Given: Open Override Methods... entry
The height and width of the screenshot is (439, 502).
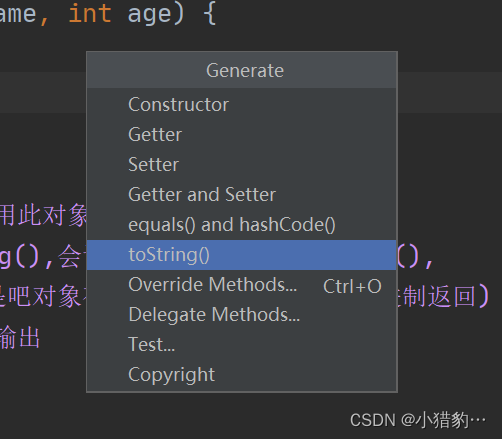Looking at the screenshot, I should click(x=242, y=285).
